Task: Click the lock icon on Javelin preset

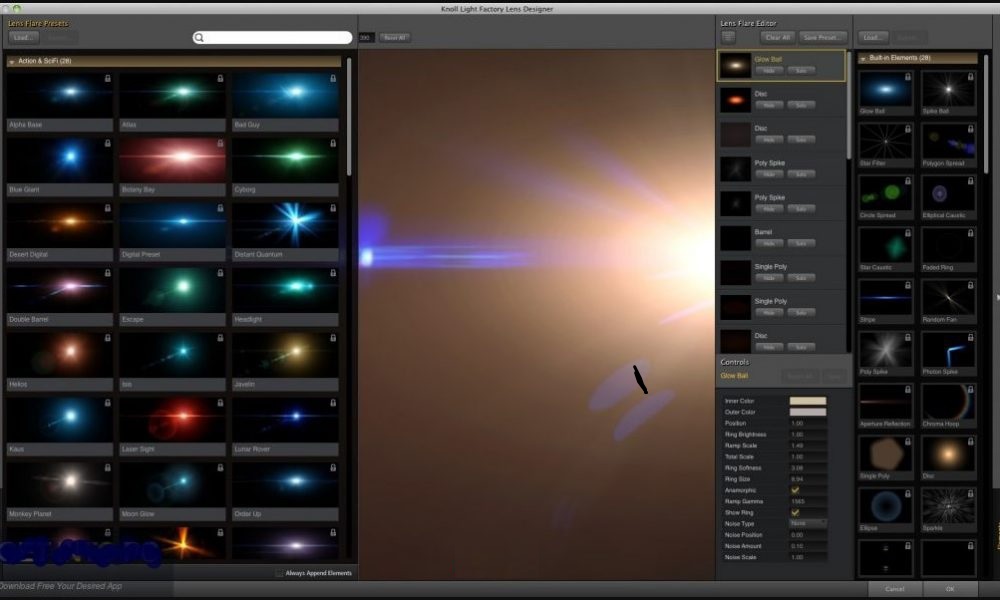Action: 333,338
